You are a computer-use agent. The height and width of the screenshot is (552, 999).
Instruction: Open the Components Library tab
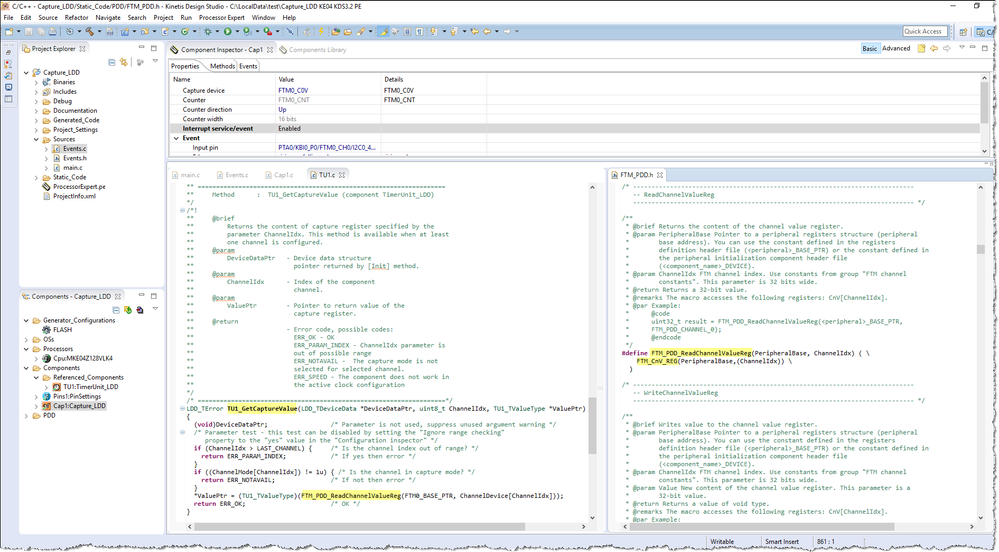[312, 50]
